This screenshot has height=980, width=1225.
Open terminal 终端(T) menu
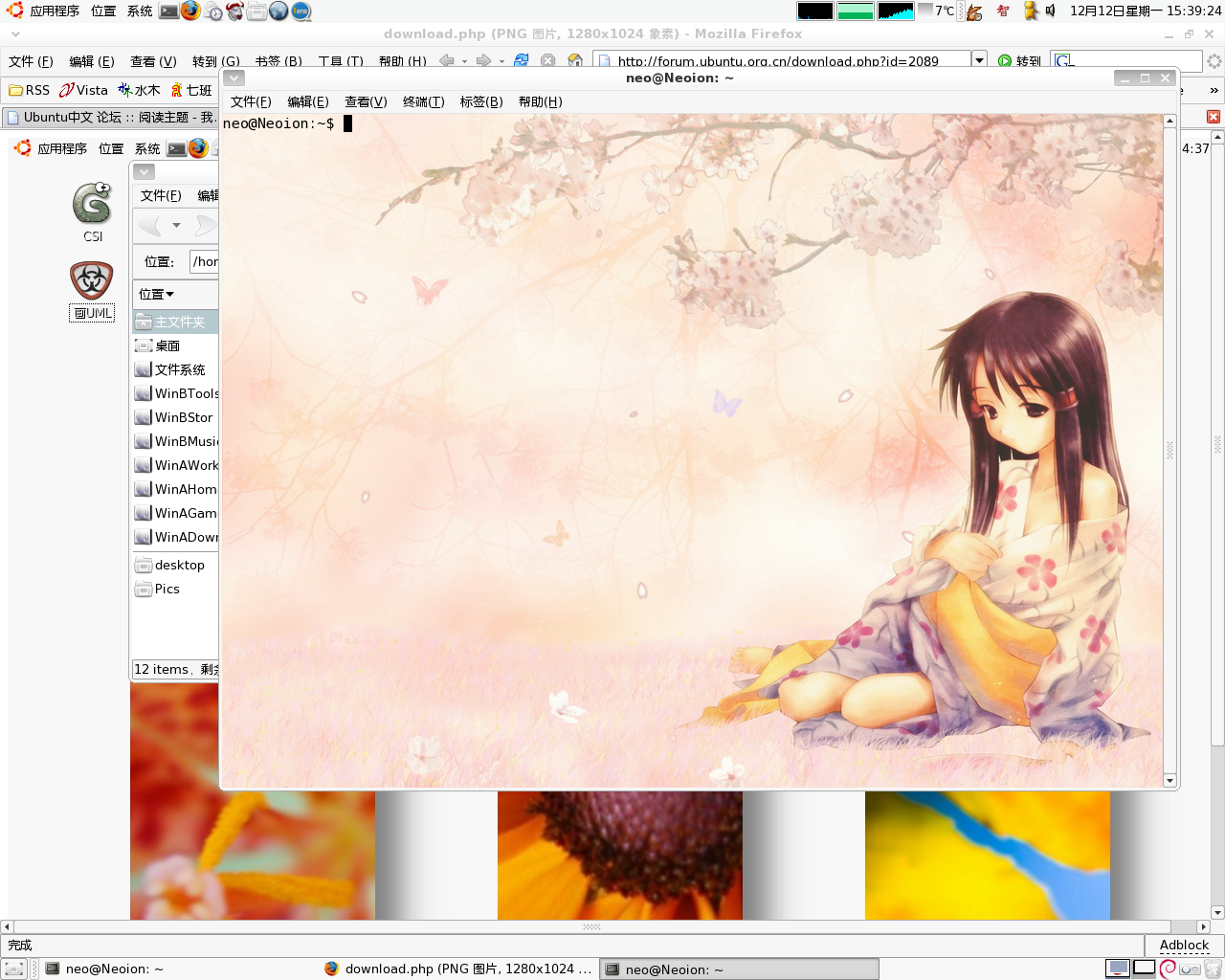point(423,101)
